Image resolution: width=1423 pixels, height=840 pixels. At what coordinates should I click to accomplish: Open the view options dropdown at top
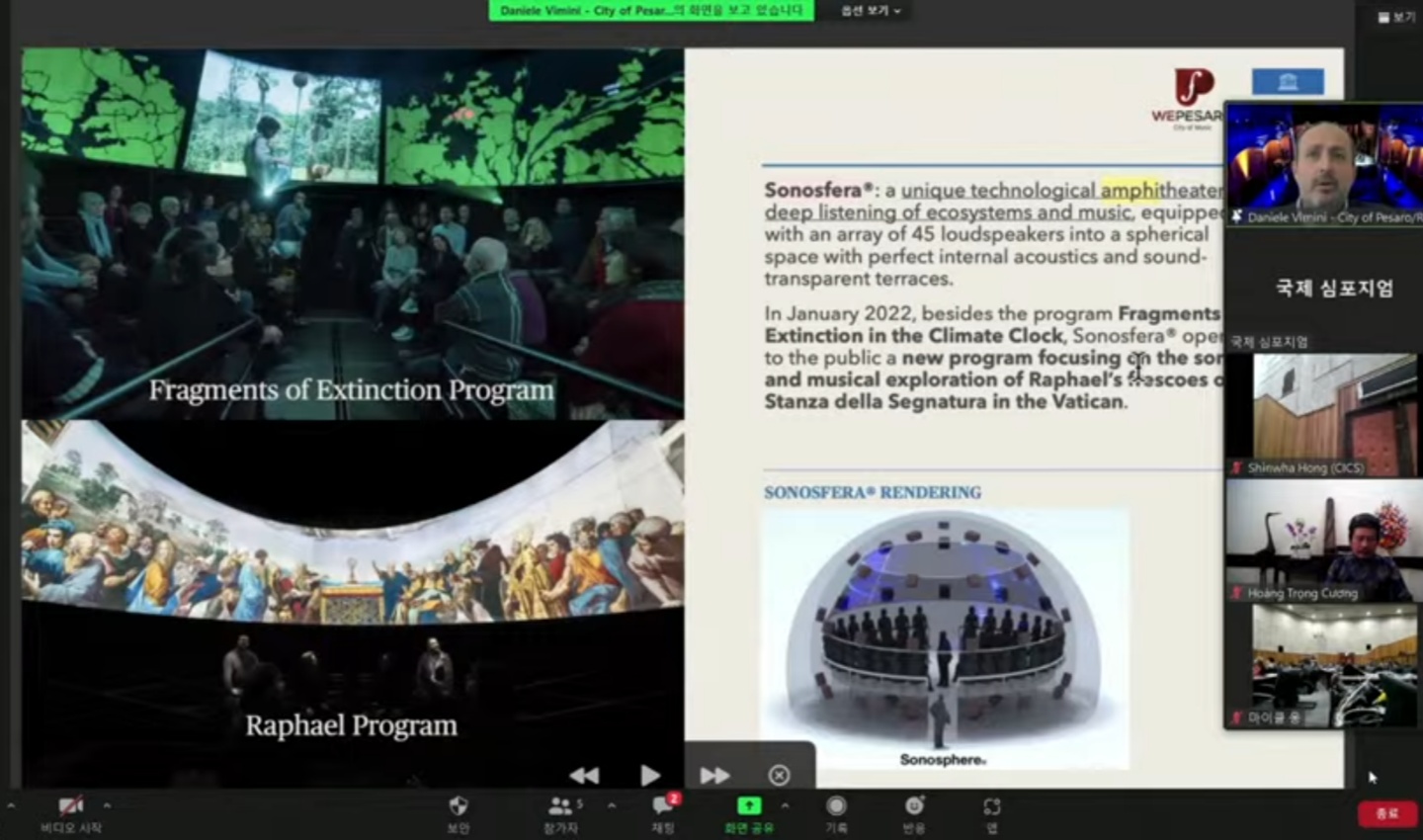pyautogui.click(x=871, y=11)
